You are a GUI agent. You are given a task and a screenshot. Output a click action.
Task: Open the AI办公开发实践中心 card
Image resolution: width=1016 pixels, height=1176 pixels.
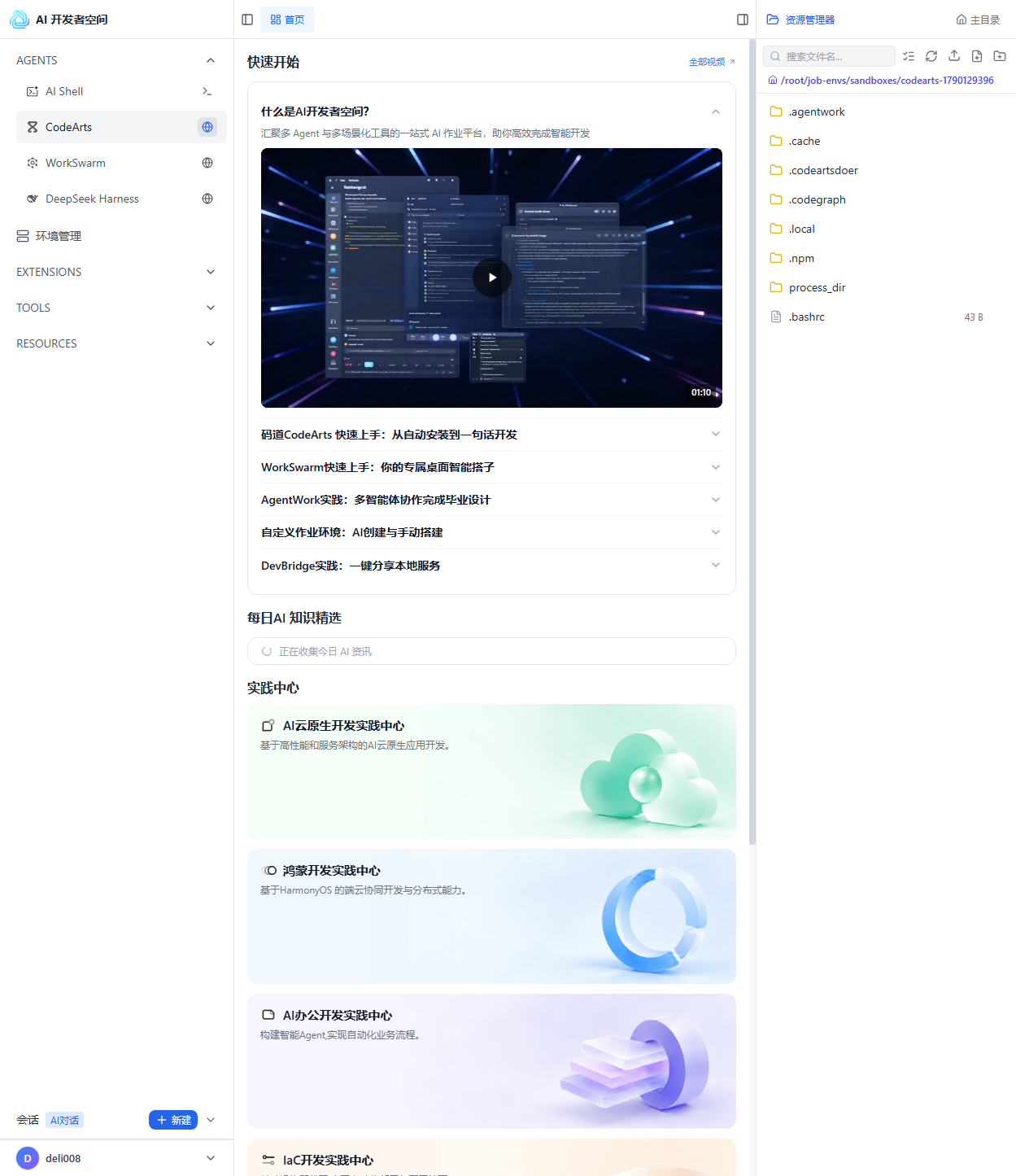click(x=491, y=1061)
